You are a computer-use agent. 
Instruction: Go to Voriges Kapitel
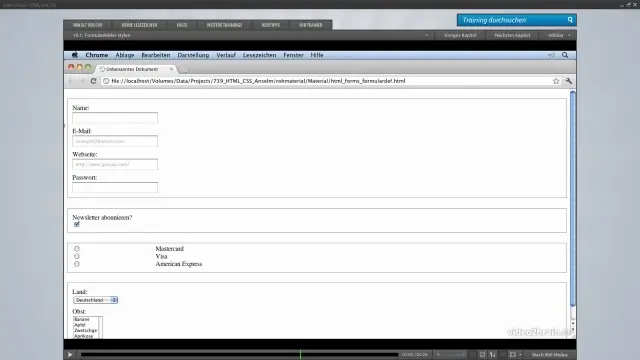460,35
